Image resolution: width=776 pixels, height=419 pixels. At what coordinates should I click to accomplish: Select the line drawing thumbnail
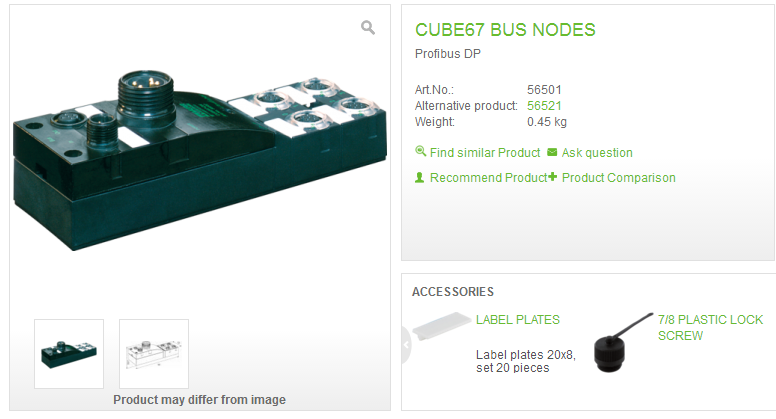(x=154, y=353)
